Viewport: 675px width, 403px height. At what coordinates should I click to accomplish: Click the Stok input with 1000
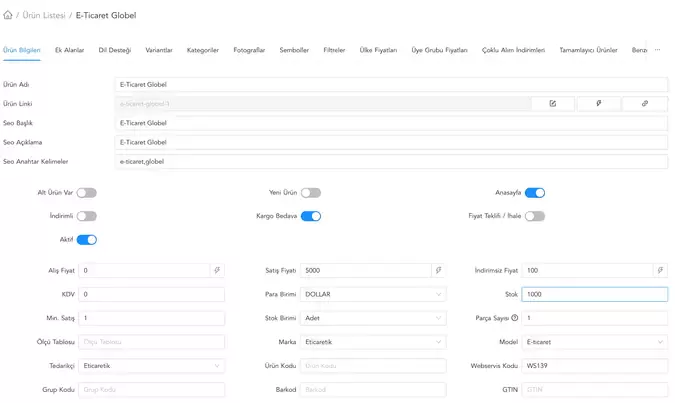(594, 294)
